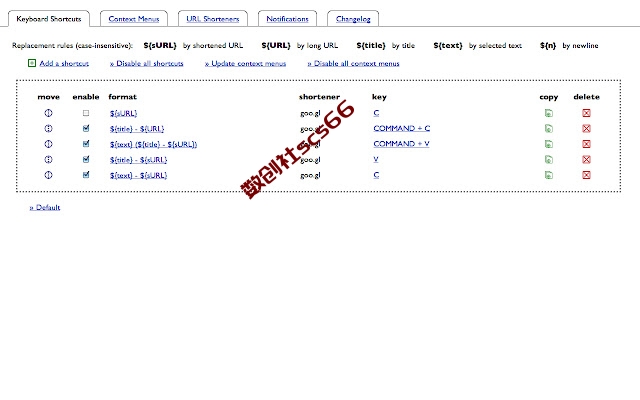Viewport: 640px width, 400px height.
Task: Click the Add a shortcut link
Action: click(64, 63)
